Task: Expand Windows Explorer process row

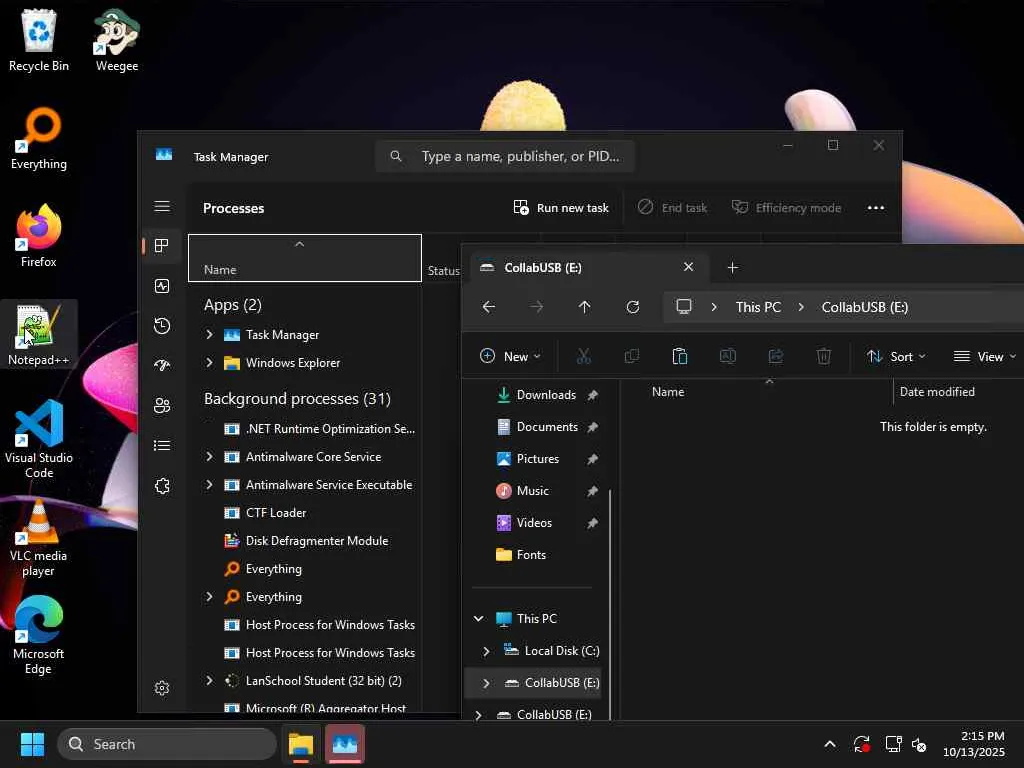Action: (209, 362)
